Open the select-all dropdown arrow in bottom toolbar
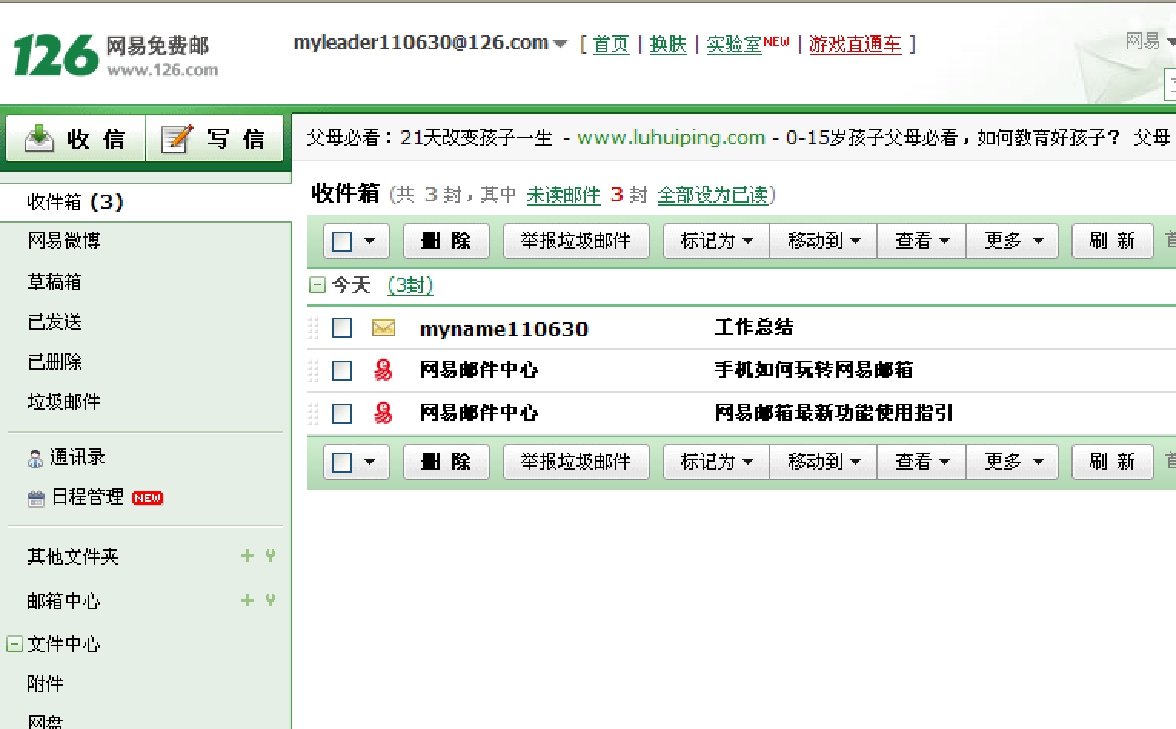Viewport: 1176px width, 729px height. (370, 462)
